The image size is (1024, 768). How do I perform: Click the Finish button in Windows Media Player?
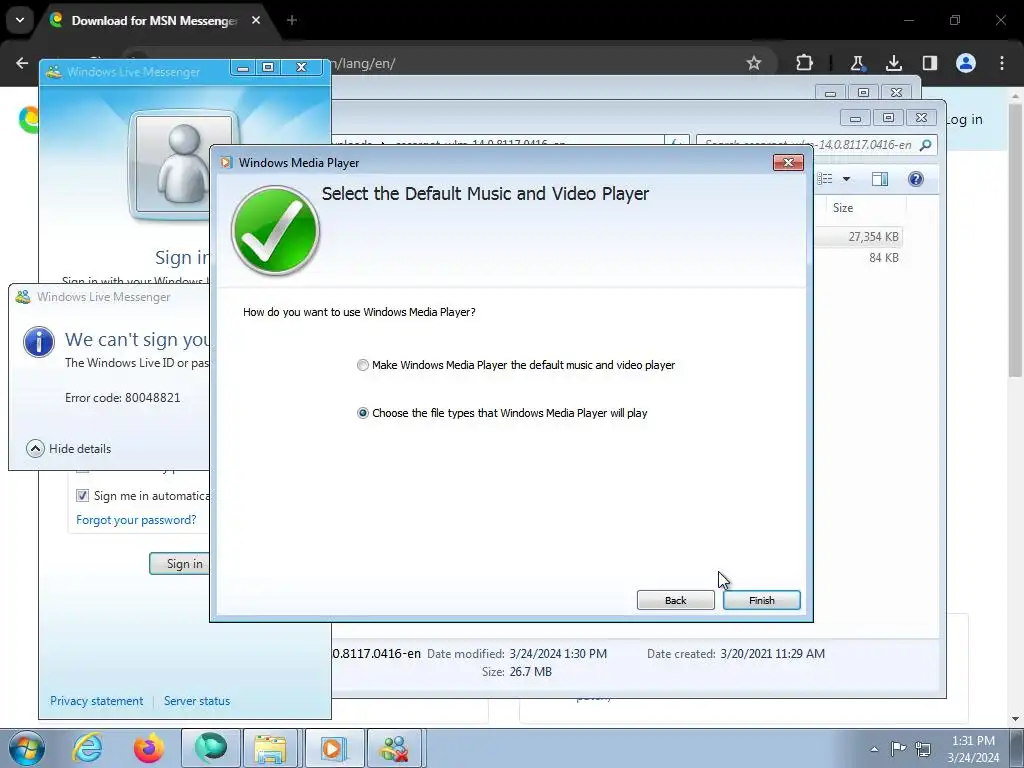761,600
